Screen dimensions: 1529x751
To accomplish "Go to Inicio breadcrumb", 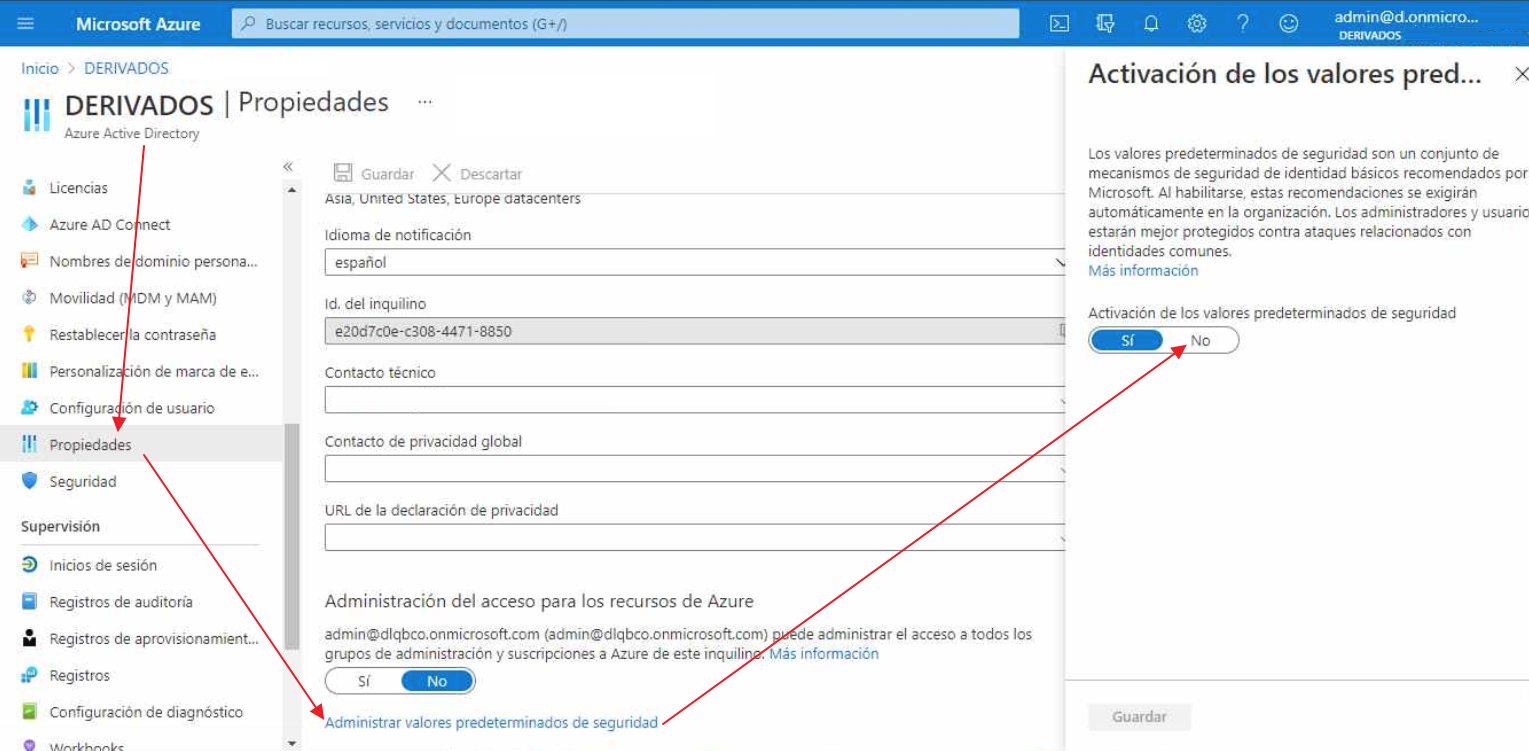I will pyautogui.click(x=40, y=68).
